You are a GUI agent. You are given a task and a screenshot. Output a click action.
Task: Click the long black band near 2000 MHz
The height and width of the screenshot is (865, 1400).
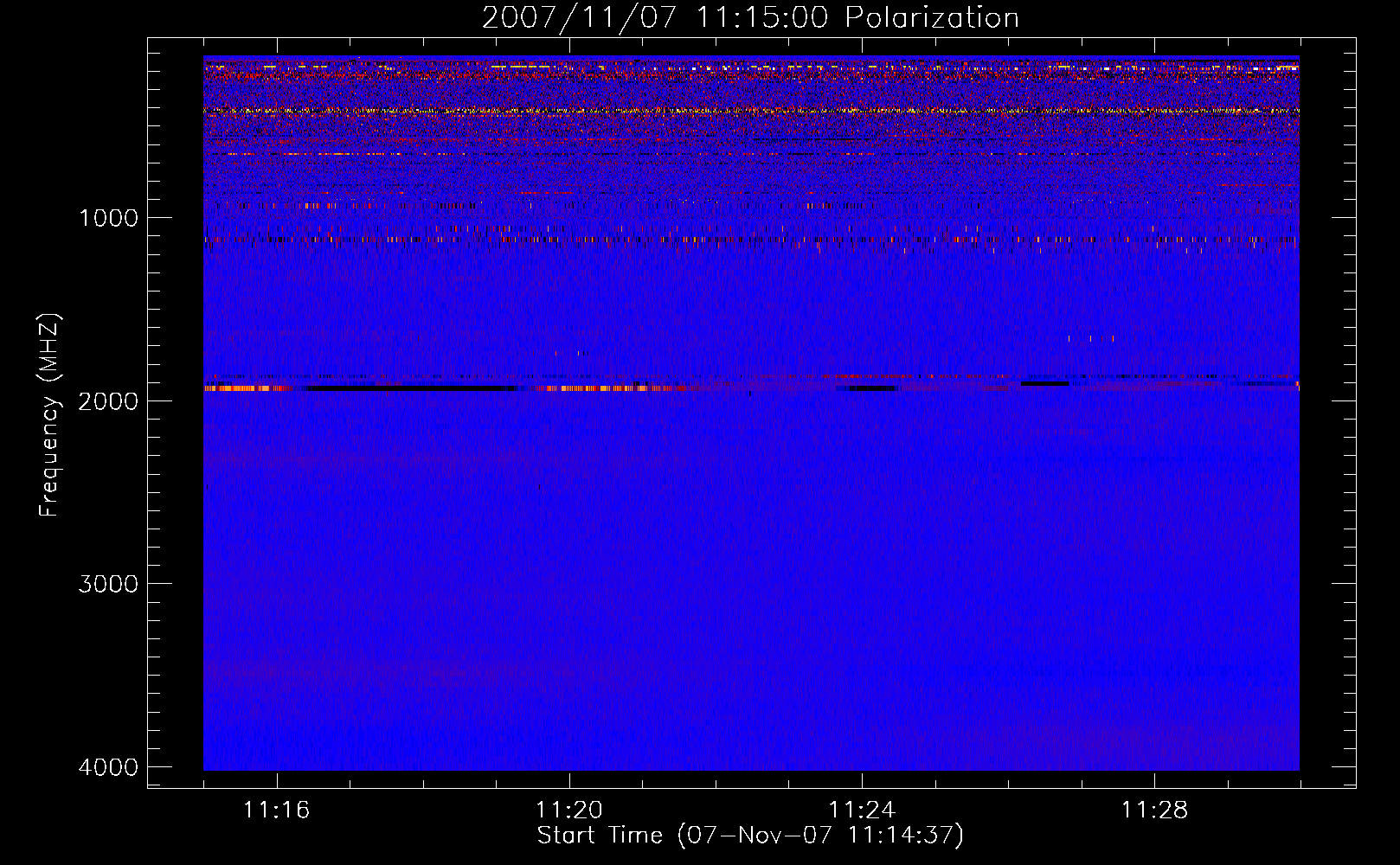tap(408, 388)
